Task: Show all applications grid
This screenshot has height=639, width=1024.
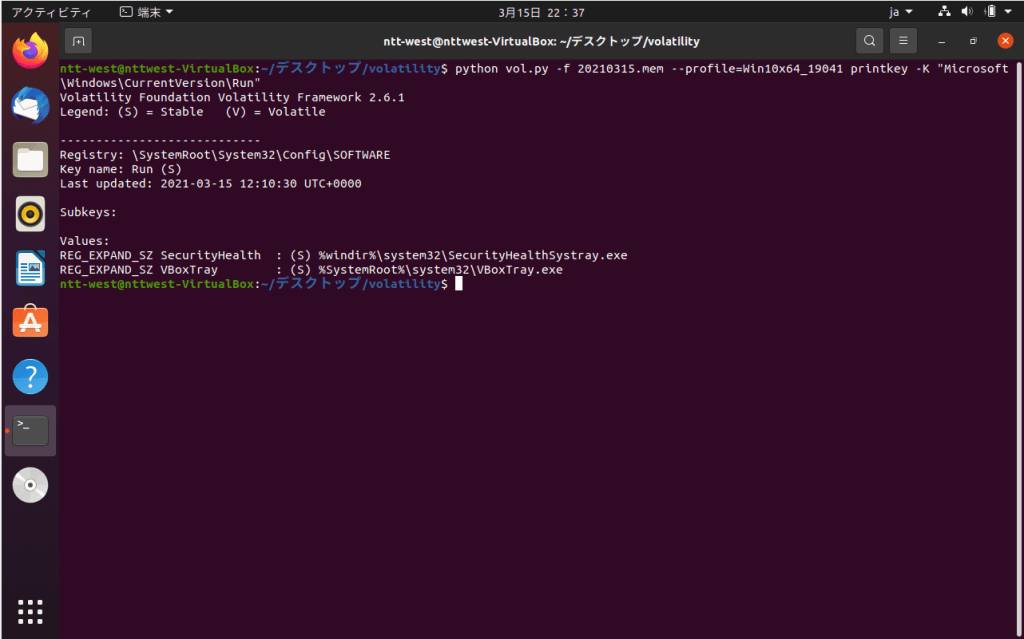Action: pyautogui.click(x=30, y=611)
